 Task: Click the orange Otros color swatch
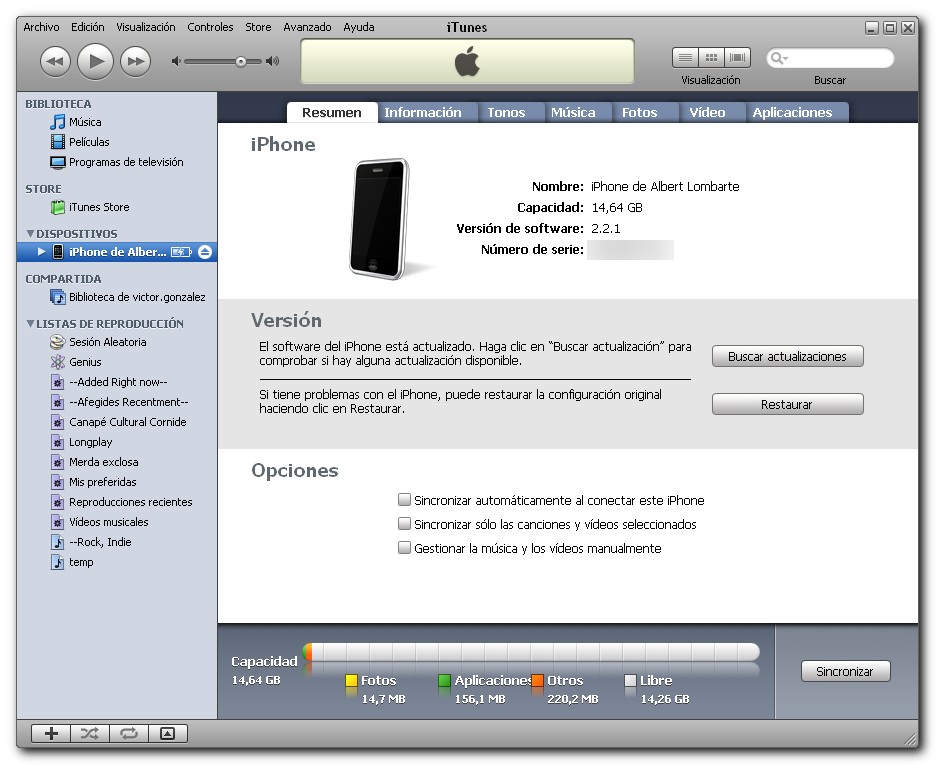pos(537,680)
